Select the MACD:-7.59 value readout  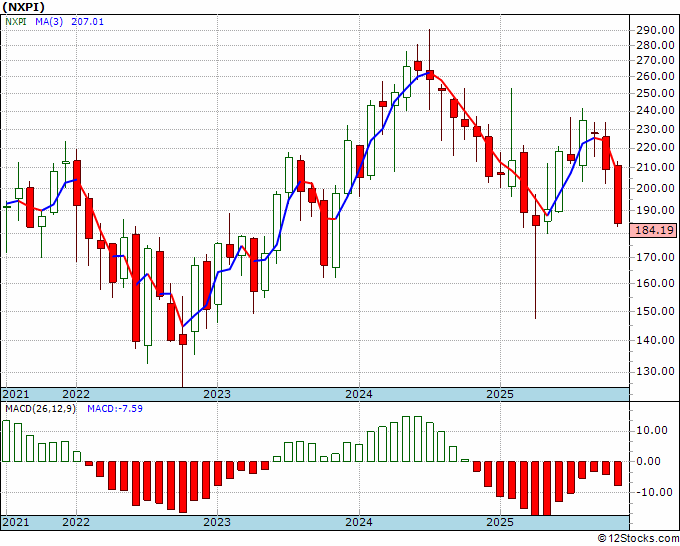coord(115,409)
